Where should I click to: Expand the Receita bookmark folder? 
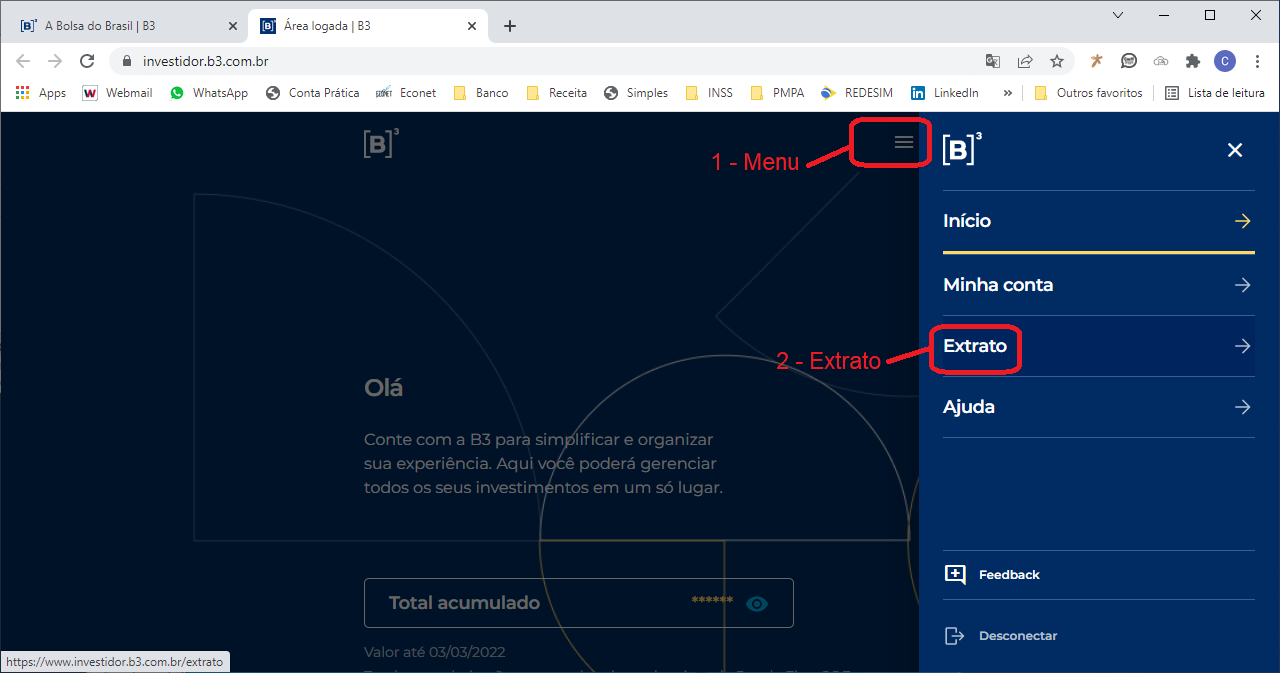point(556,93)
